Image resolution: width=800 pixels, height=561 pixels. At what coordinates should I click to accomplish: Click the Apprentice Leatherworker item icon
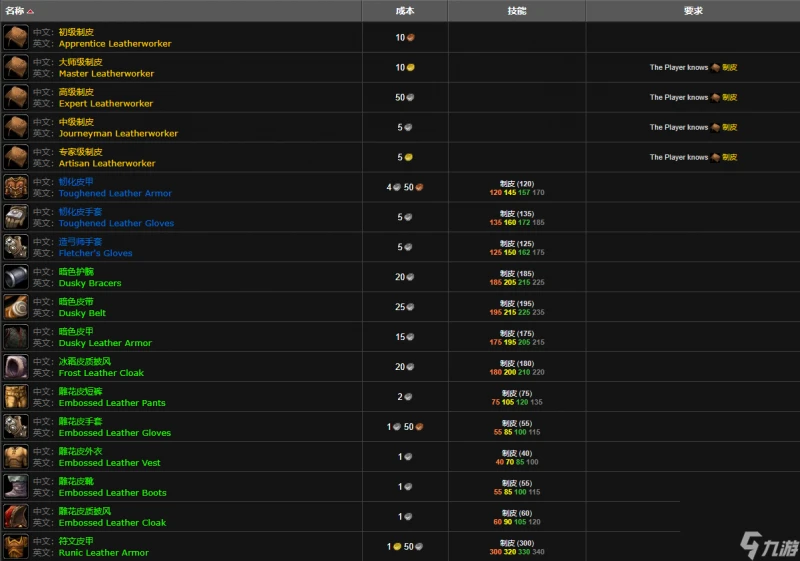coord(16,38)
